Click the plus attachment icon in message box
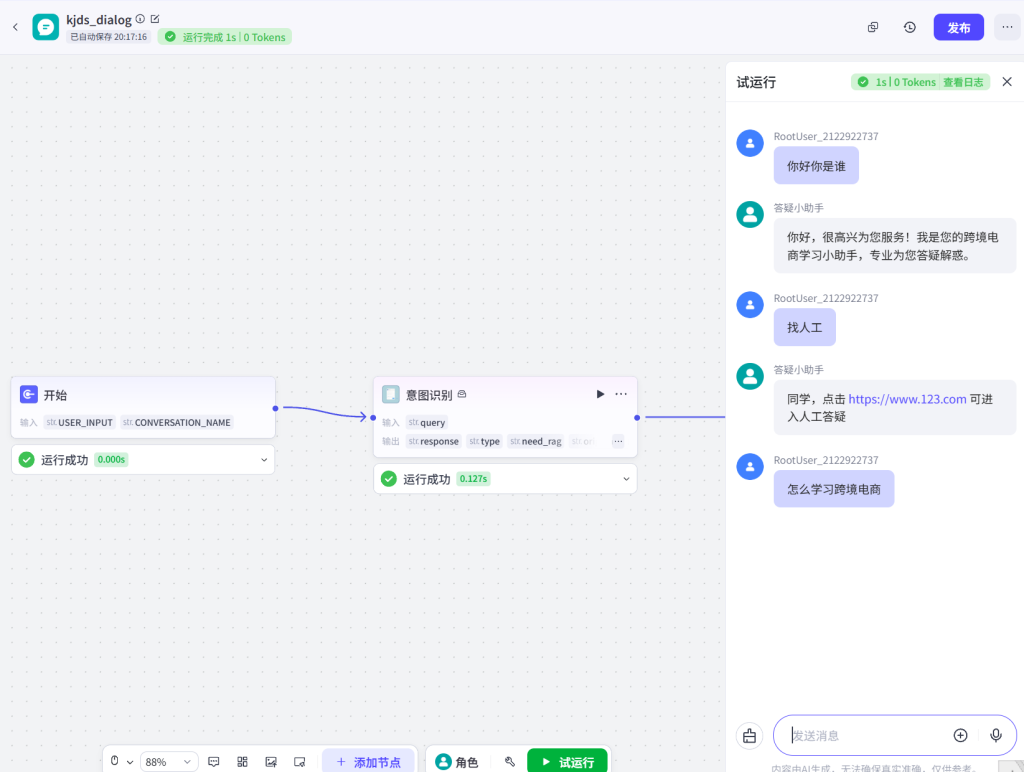This screenshot has width=1024, height=772. [x=960, y=735]
